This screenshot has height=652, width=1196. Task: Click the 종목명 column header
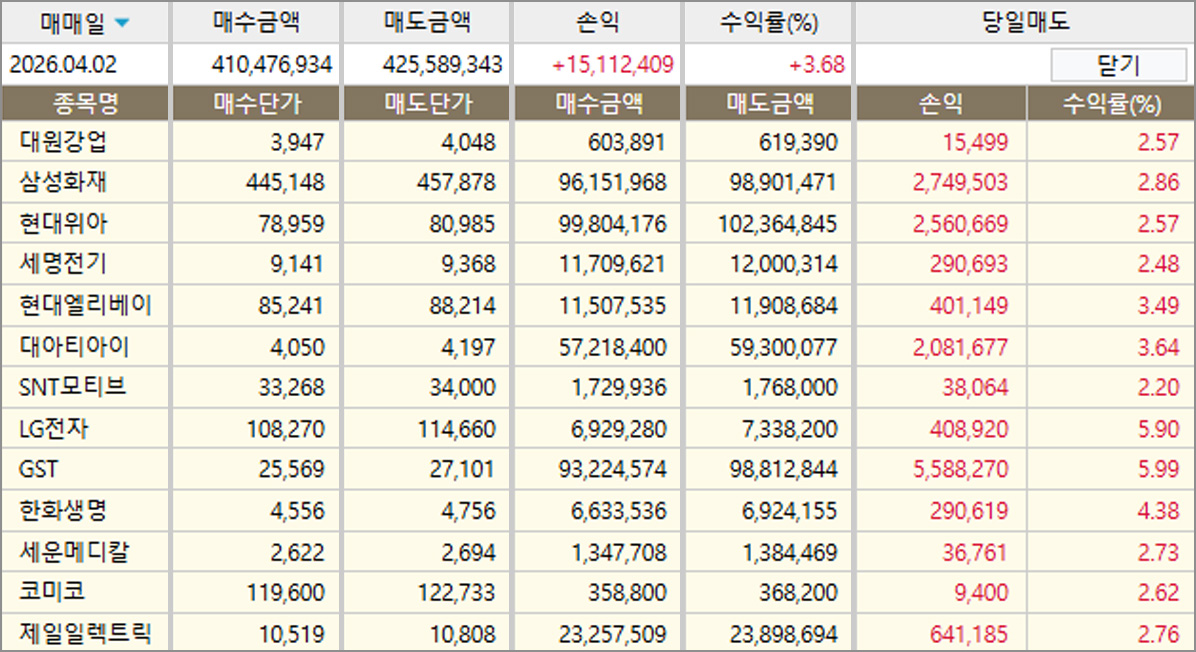(85, 104)
